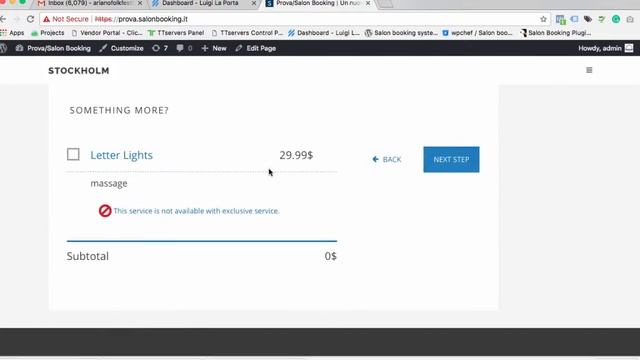The height and width of the screenshot is (360, 640).
Task: Click the red prohibited warning icon
Action: (105, 211)
